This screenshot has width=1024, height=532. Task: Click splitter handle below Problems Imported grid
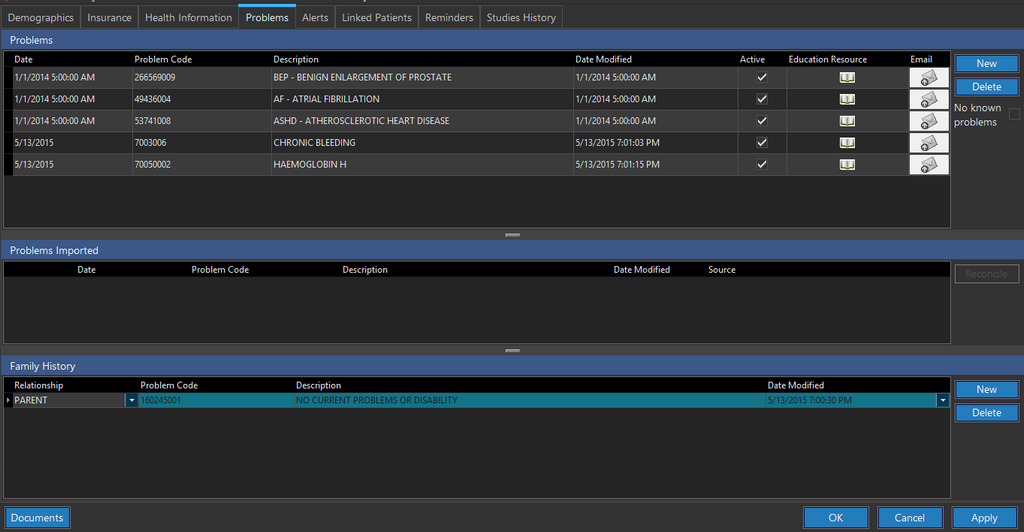click(x=512, y=350)
